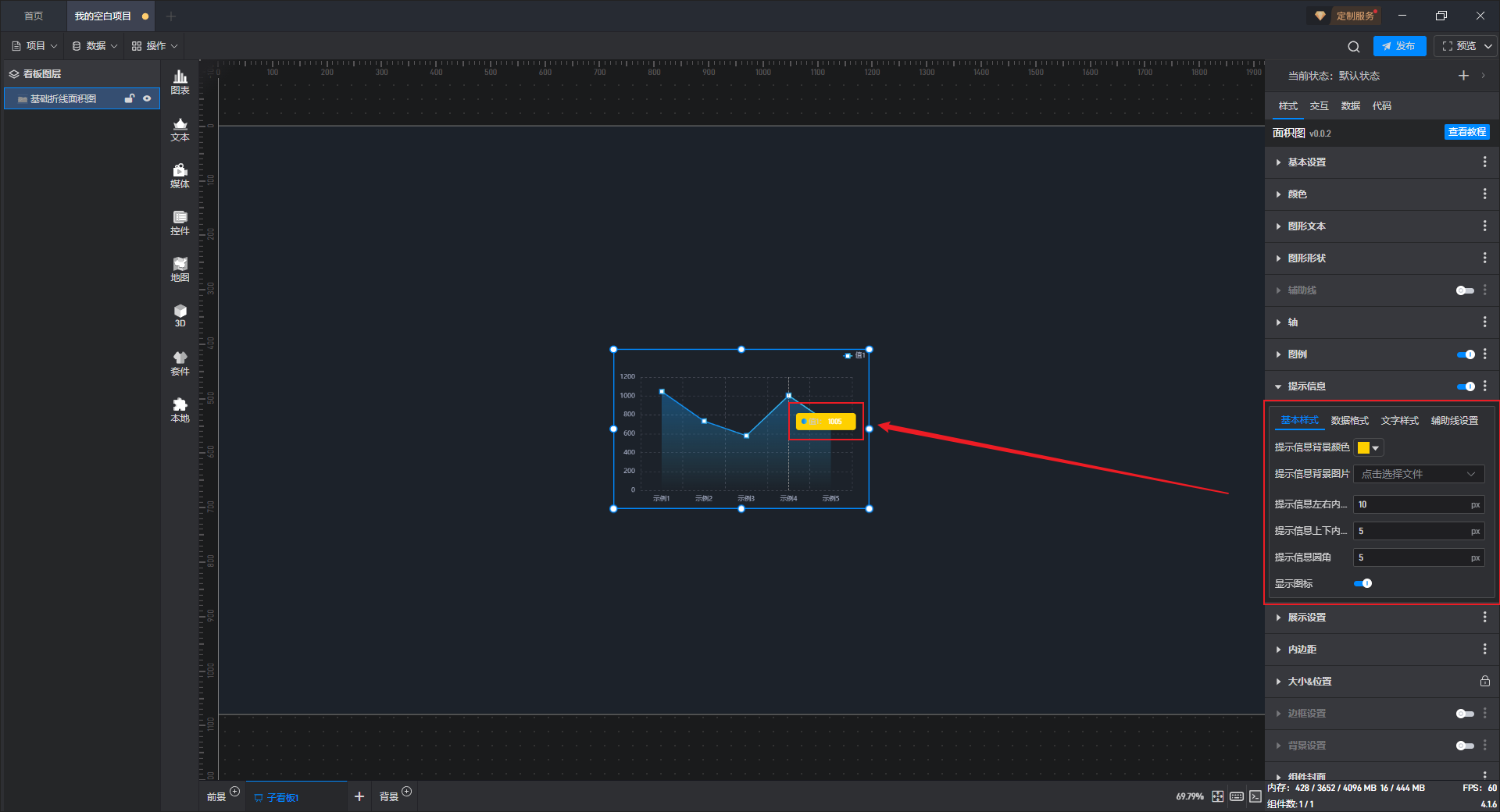Click the fit-to-screen icon beside zoom percentage

click(1218, 796)
